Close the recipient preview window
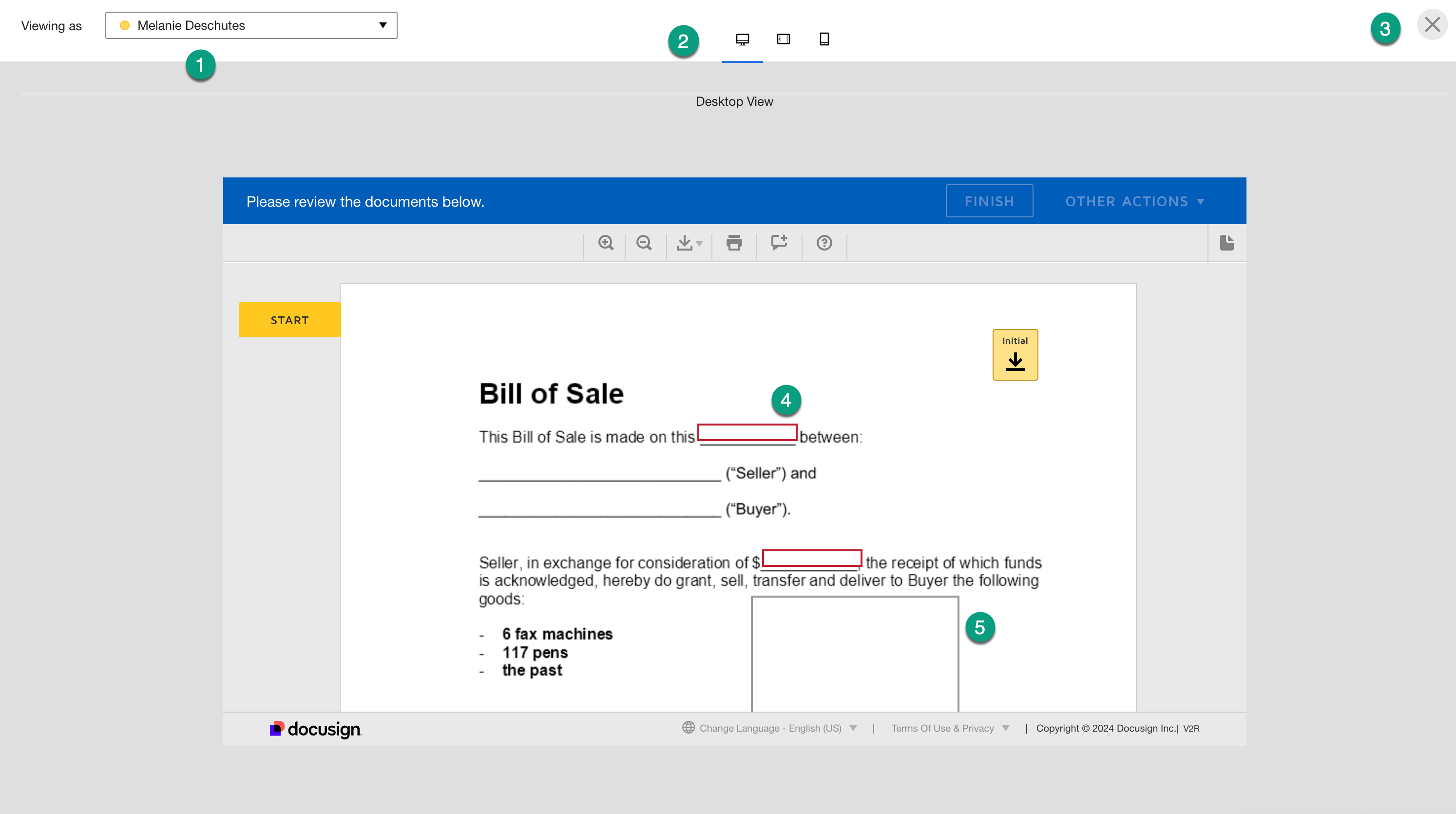Image resolution: width=1456 pixels, height=814 pixels. [1432, 25]
